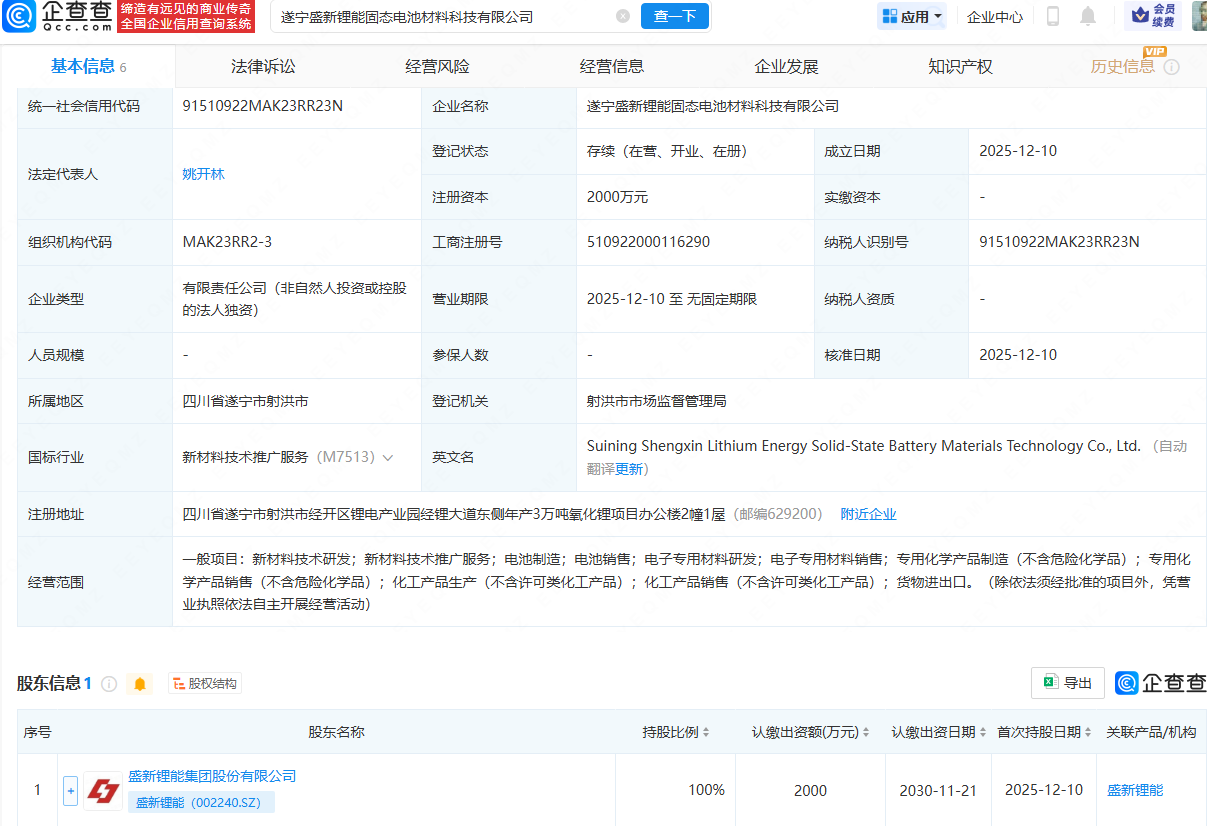Click the company name search input field

pyautogui.click(x=440, y=16)
